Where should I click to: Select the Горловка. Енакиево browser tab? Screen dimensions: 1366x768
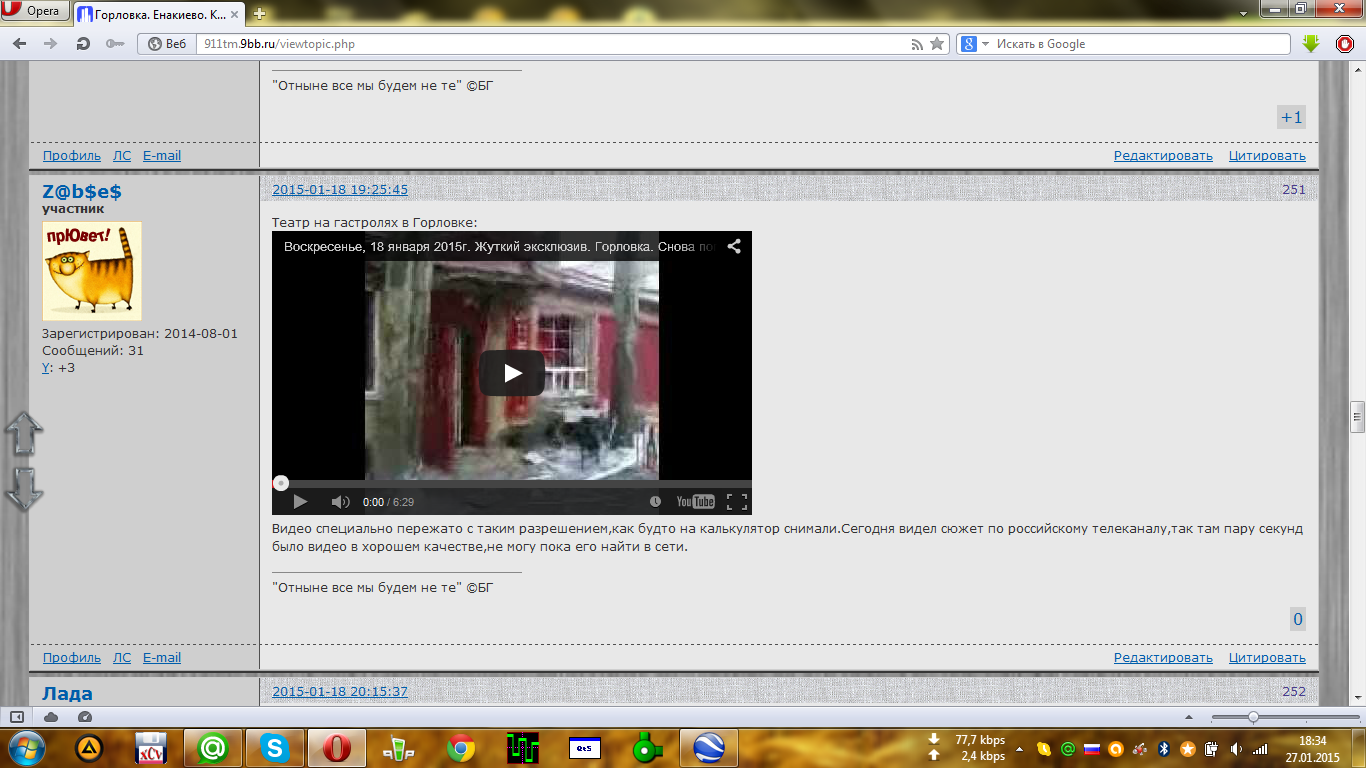(160, 14)
